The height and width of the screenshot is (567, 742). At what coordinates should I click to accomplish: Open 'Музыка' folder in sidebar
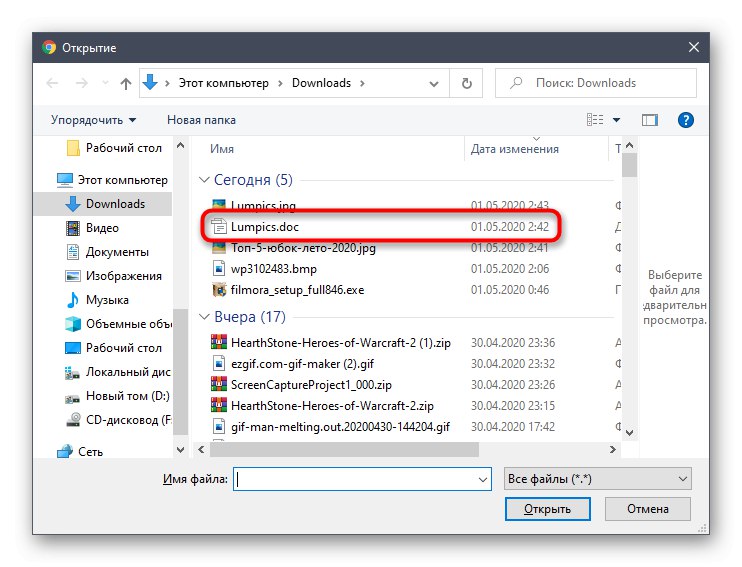click(97, 300)
